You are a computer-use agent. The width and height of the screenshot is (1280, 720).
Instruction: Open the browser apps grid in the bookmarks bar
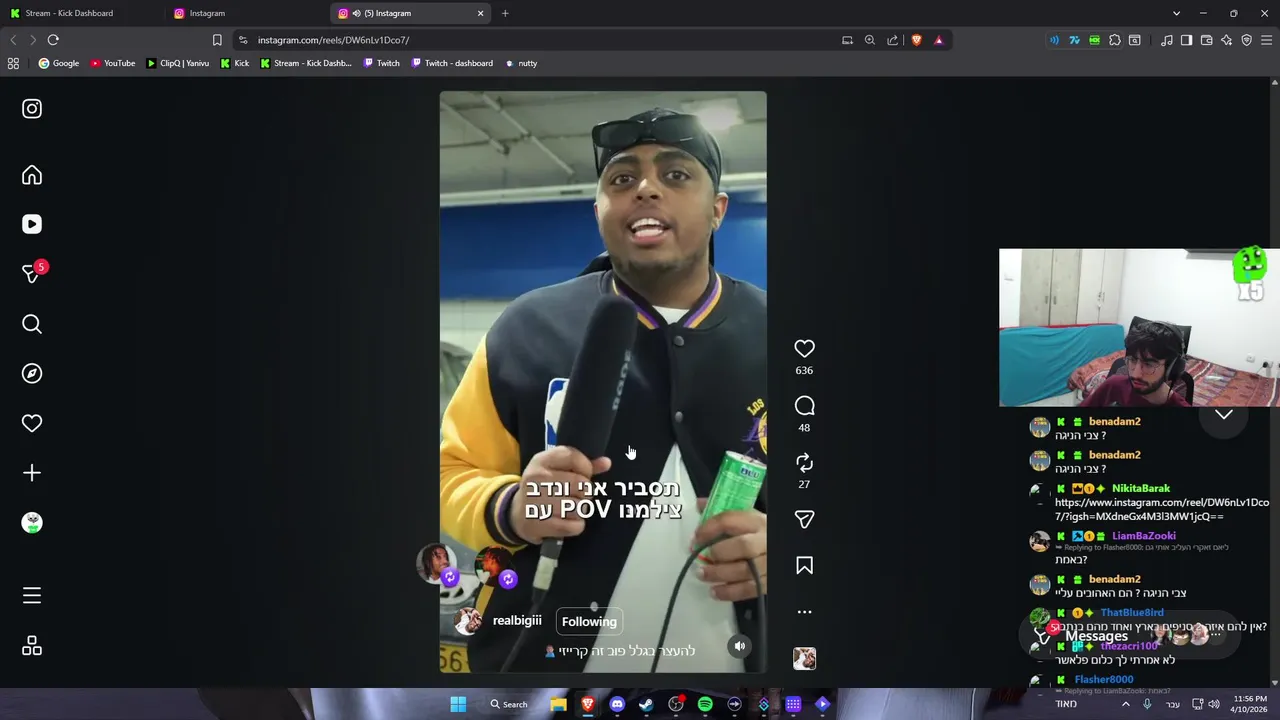point(13,63)
